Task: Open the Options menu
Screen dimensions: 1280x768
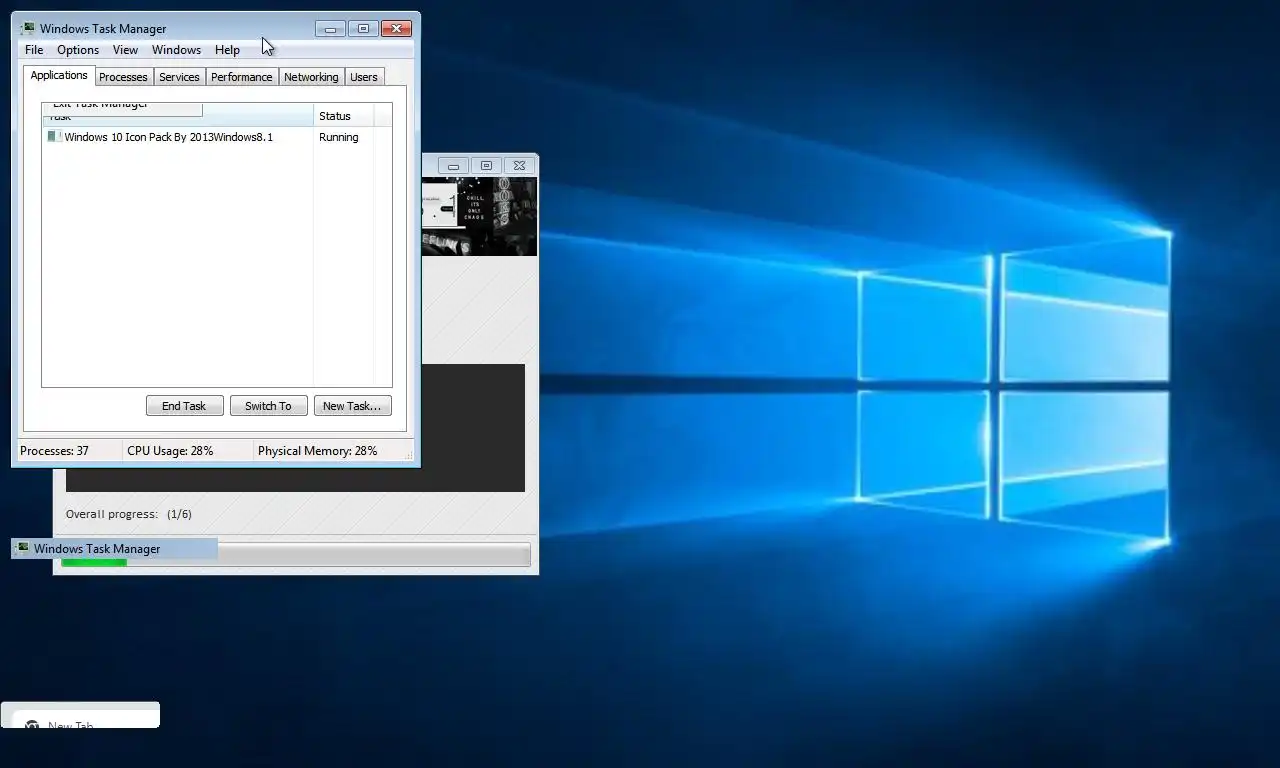Action: pos(78,50)
